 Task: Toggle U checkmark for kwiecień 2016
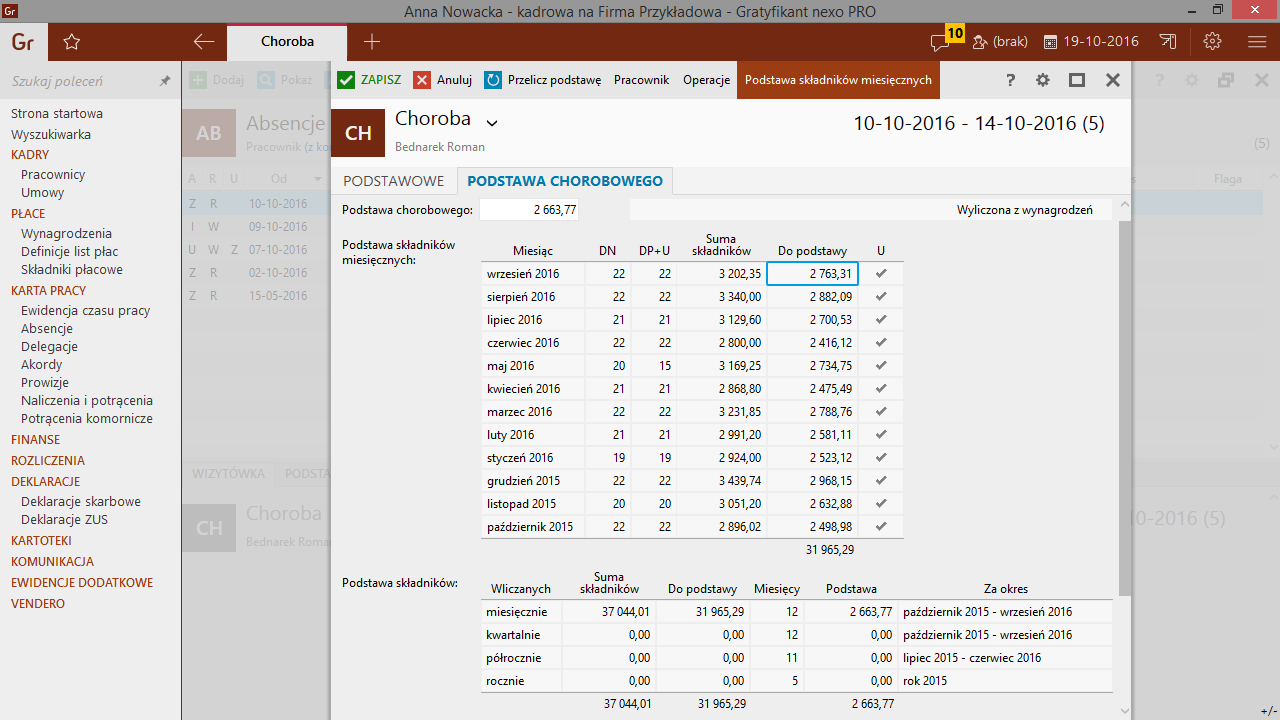pyautogui.click(x=881, y=388)
